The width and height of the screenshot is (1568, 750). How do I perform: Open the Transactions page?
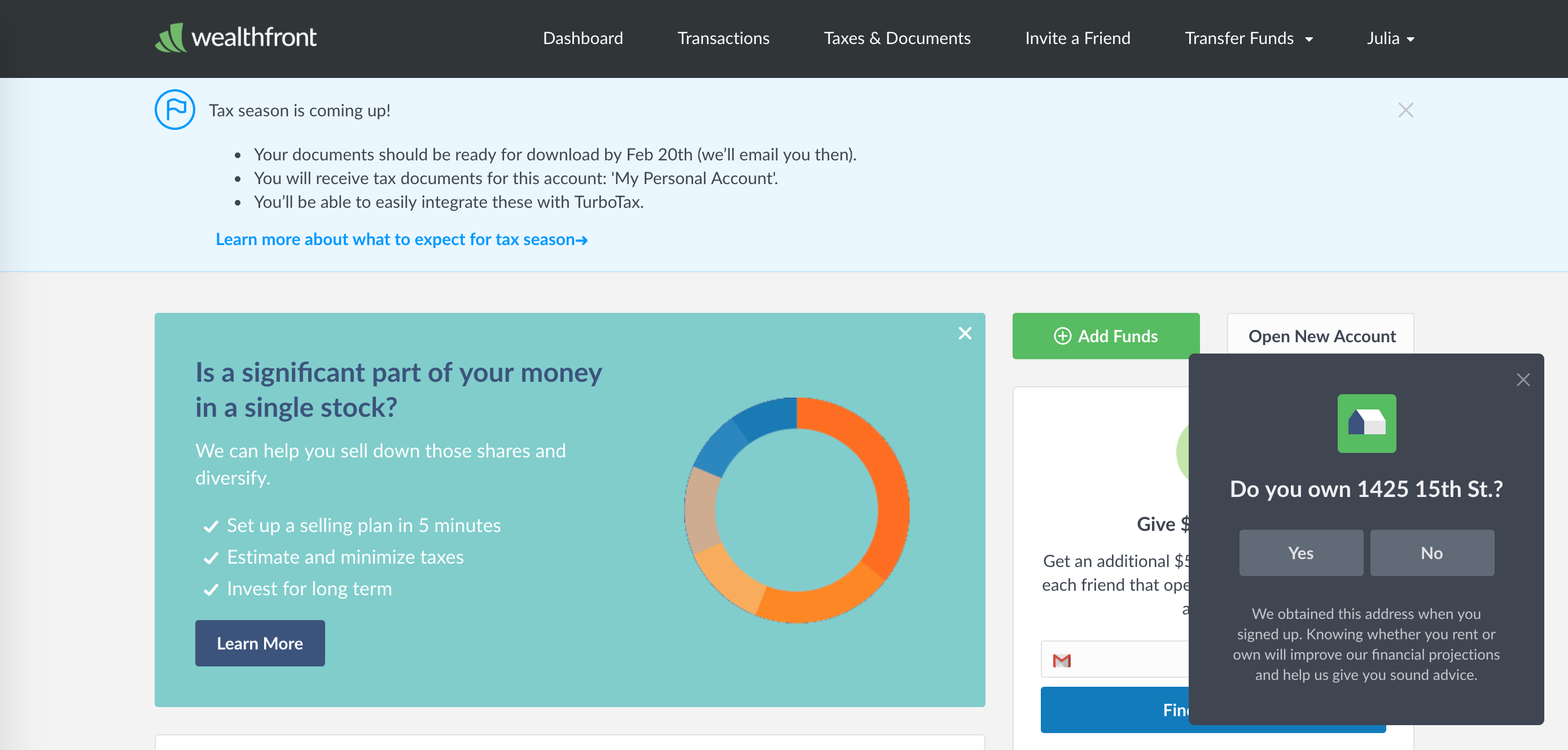[723, 38]
